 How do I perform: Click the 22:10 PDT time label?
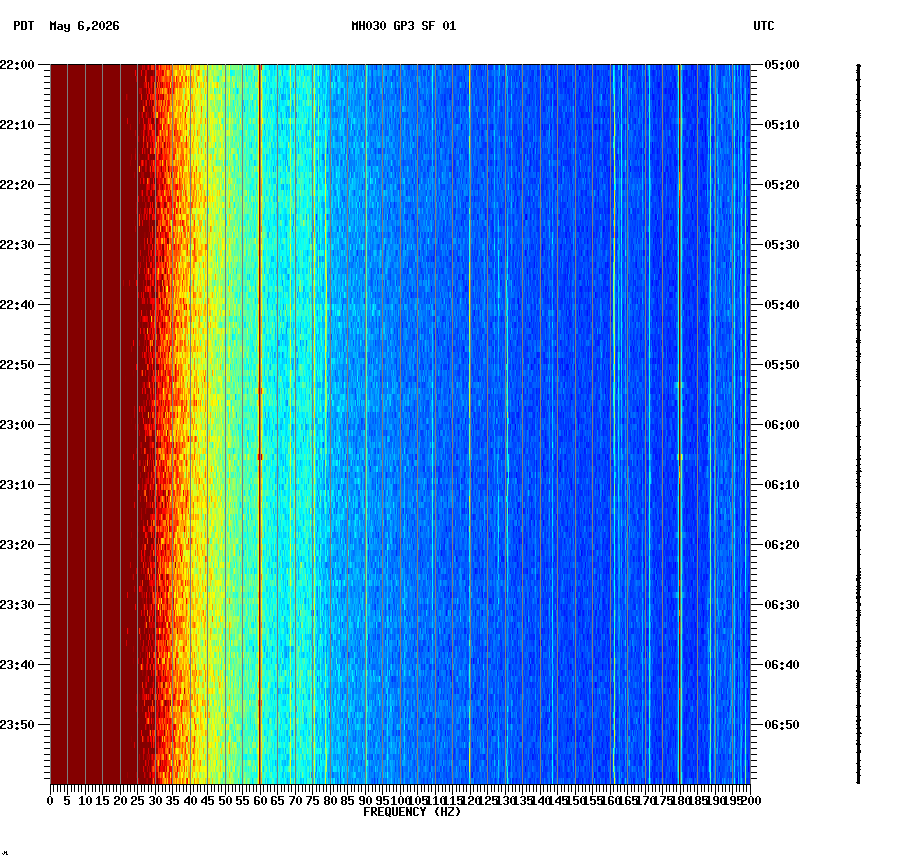pyautogui.click(x=17, y=124)
